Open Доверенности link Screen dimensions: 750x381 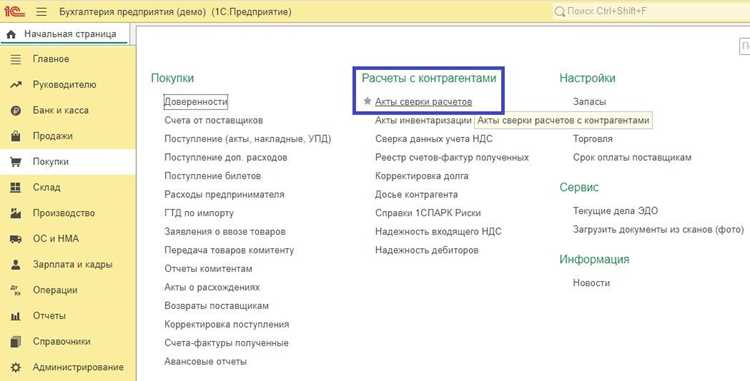coord(196,102)
